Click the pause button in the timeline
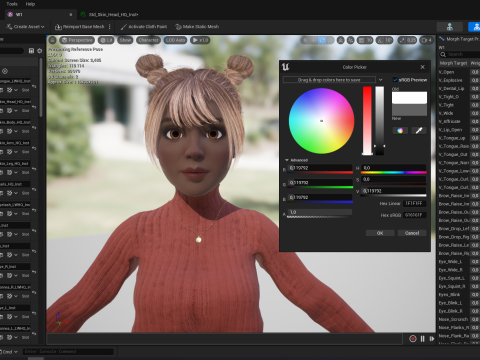 tap(423, 339)
